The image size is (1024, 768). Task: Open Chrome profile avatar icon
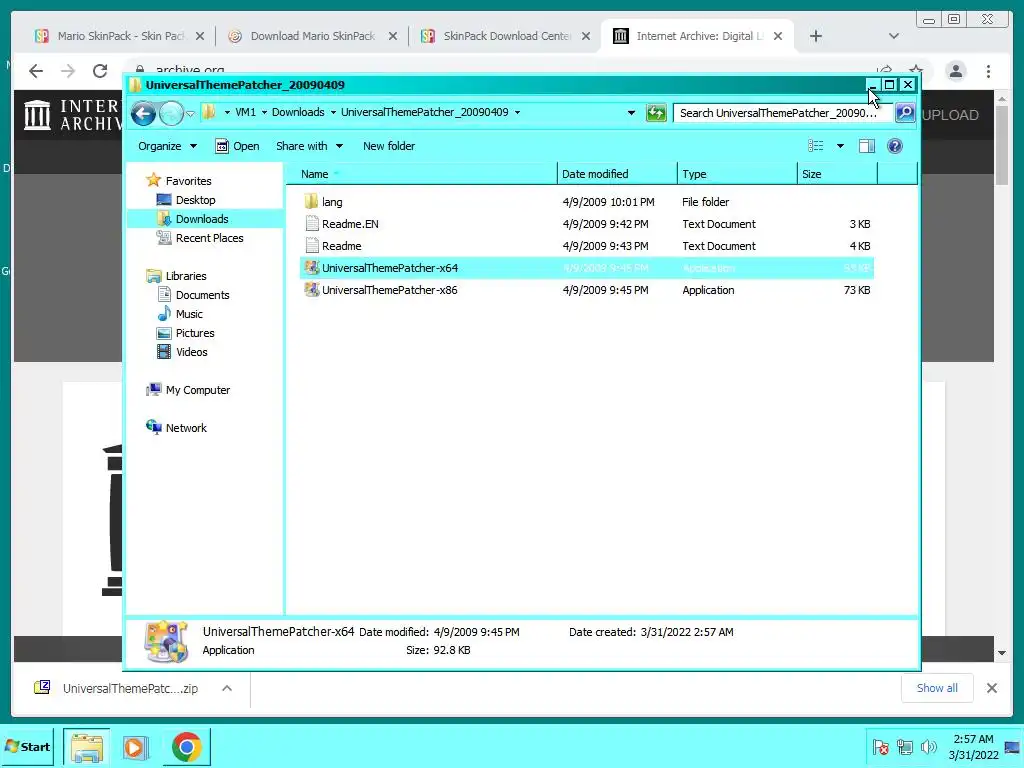coord(955,71)
